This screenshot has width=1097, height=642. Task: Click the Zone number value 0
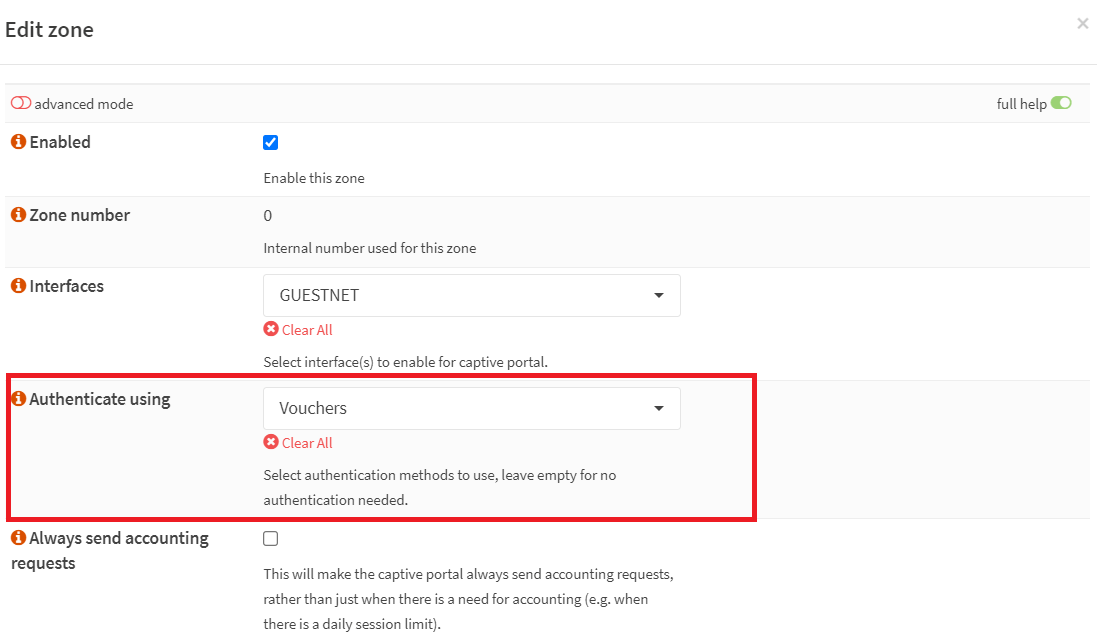268,216
